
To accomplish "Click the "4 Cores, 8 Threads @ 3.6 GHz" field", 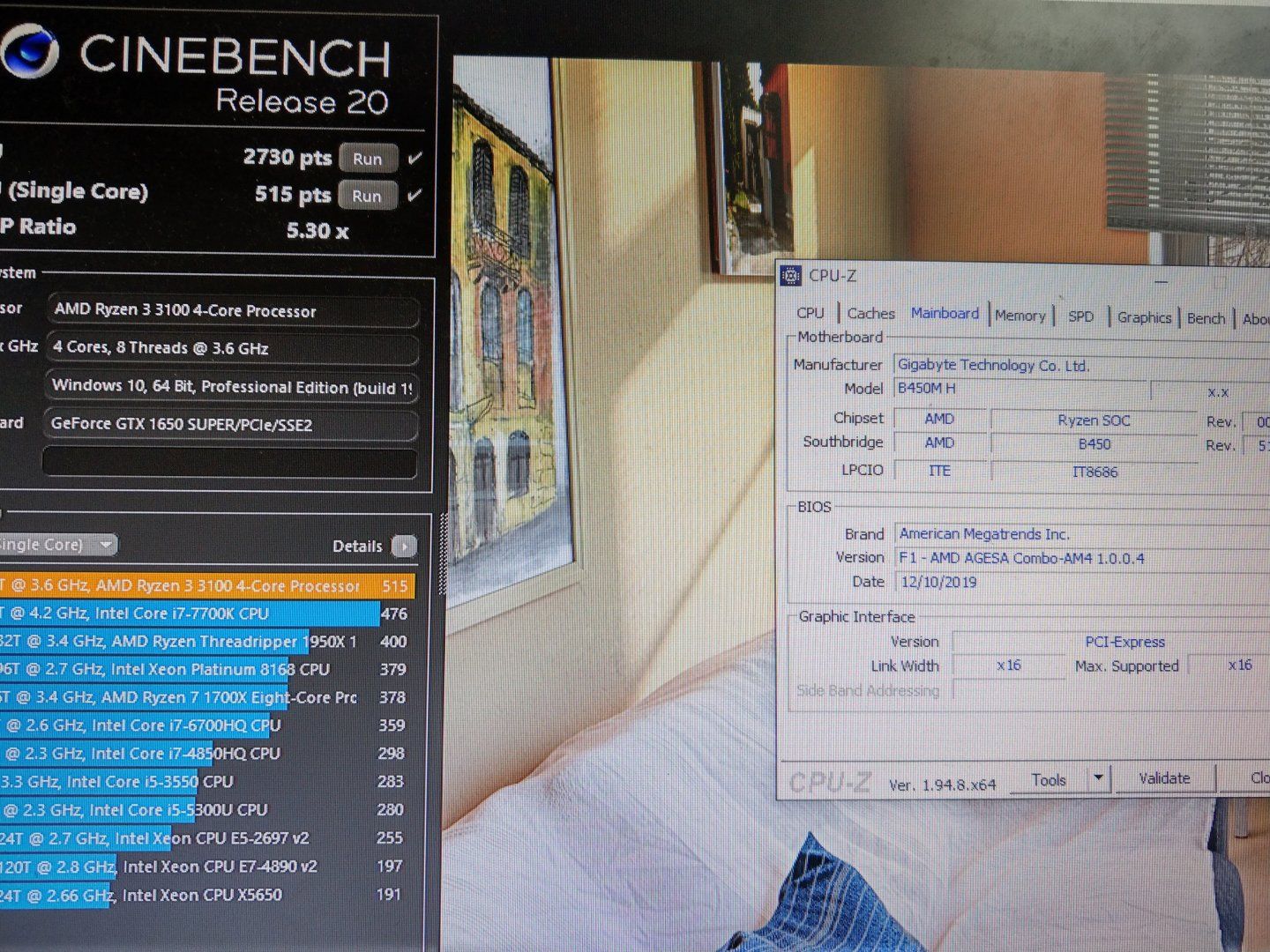I will (x=231, y=348).
